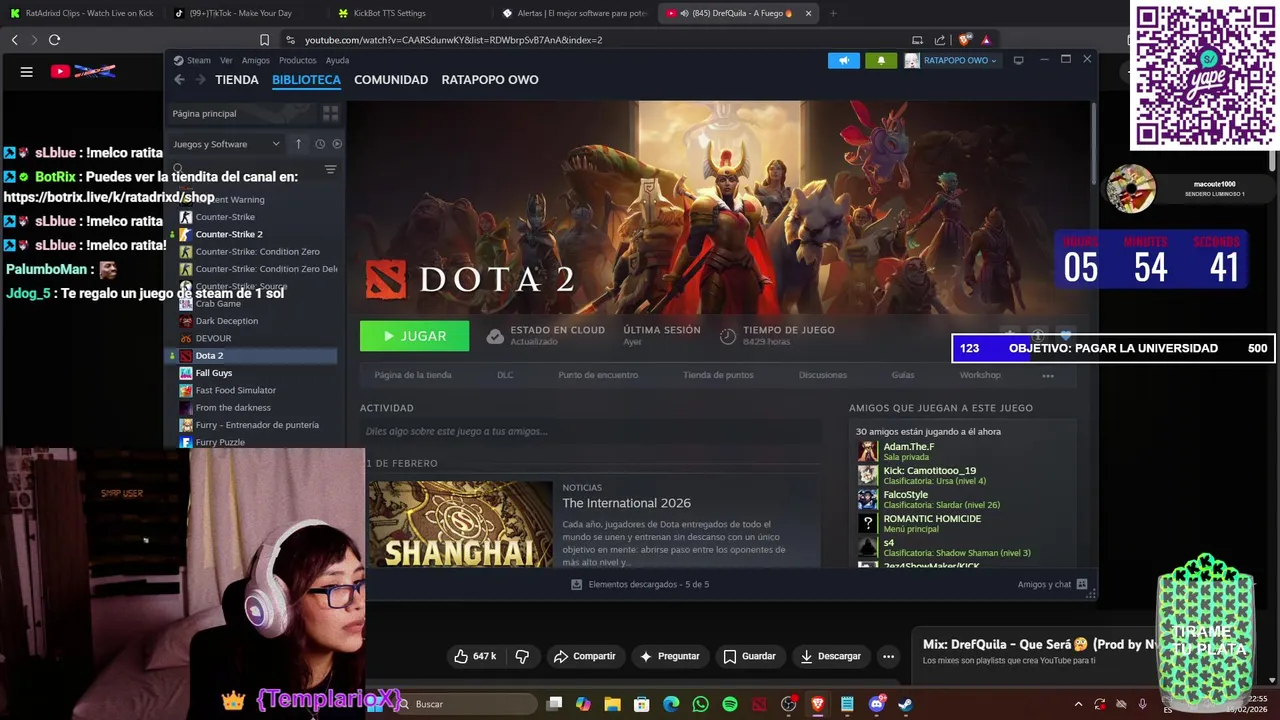Open the RATAPOPO OWO profile tab
Screen dimensions: 1280x720
pos(490,80)
